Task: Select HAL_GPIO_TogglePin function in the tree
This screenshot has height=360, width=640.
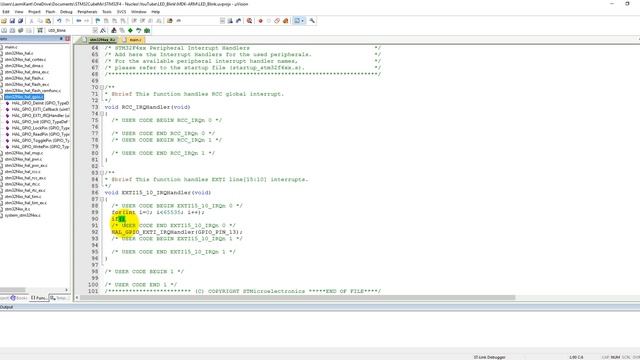Action: click(x=40, y=140)
